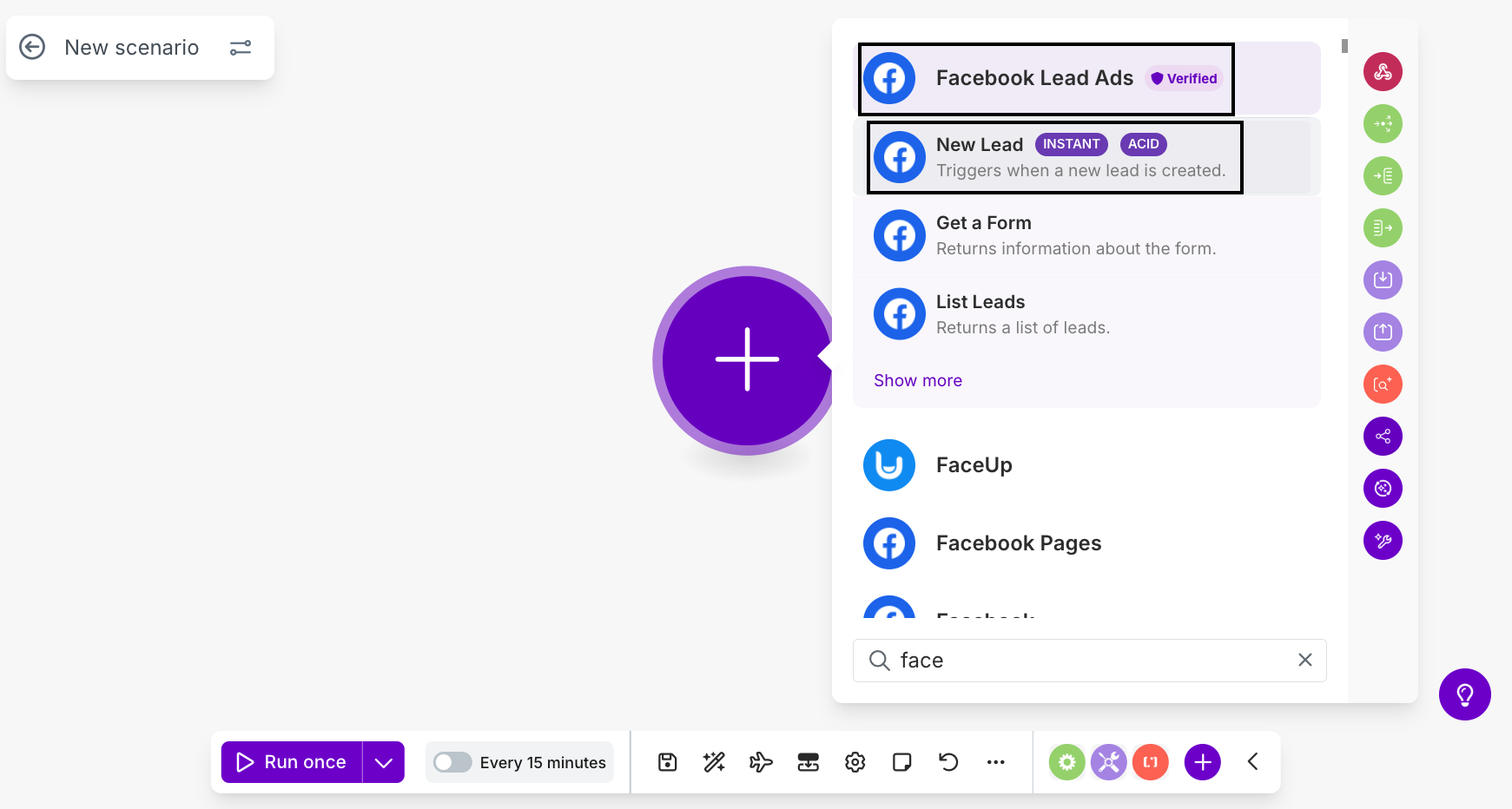Screen dimensions: 1512x809
Task: Click the Every 15 minutes schedule text
Action: click(543, 762)
